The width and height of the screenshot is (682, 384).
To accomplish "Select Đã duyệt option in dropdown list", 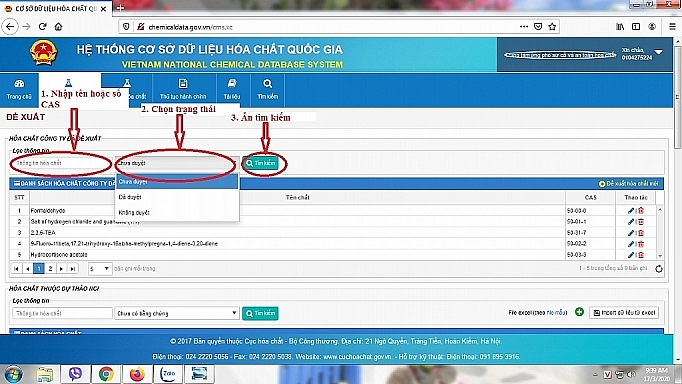I will pos(177,197).
